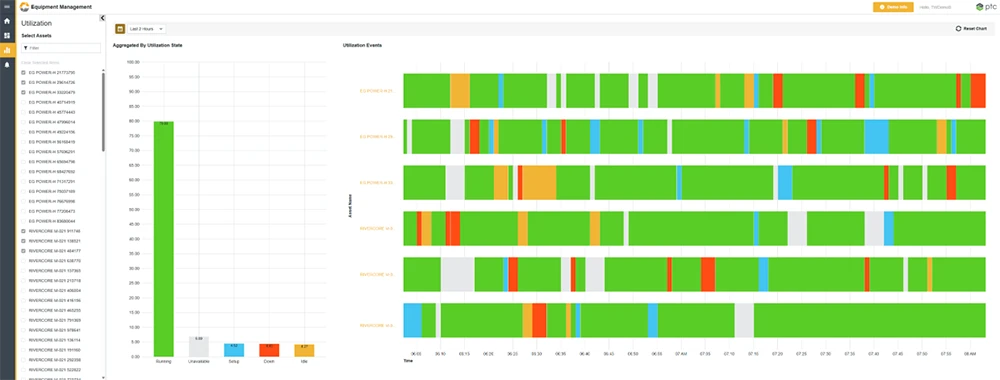Click the Time axis label
Screen dimensions: 1000x380
[408, 361]
